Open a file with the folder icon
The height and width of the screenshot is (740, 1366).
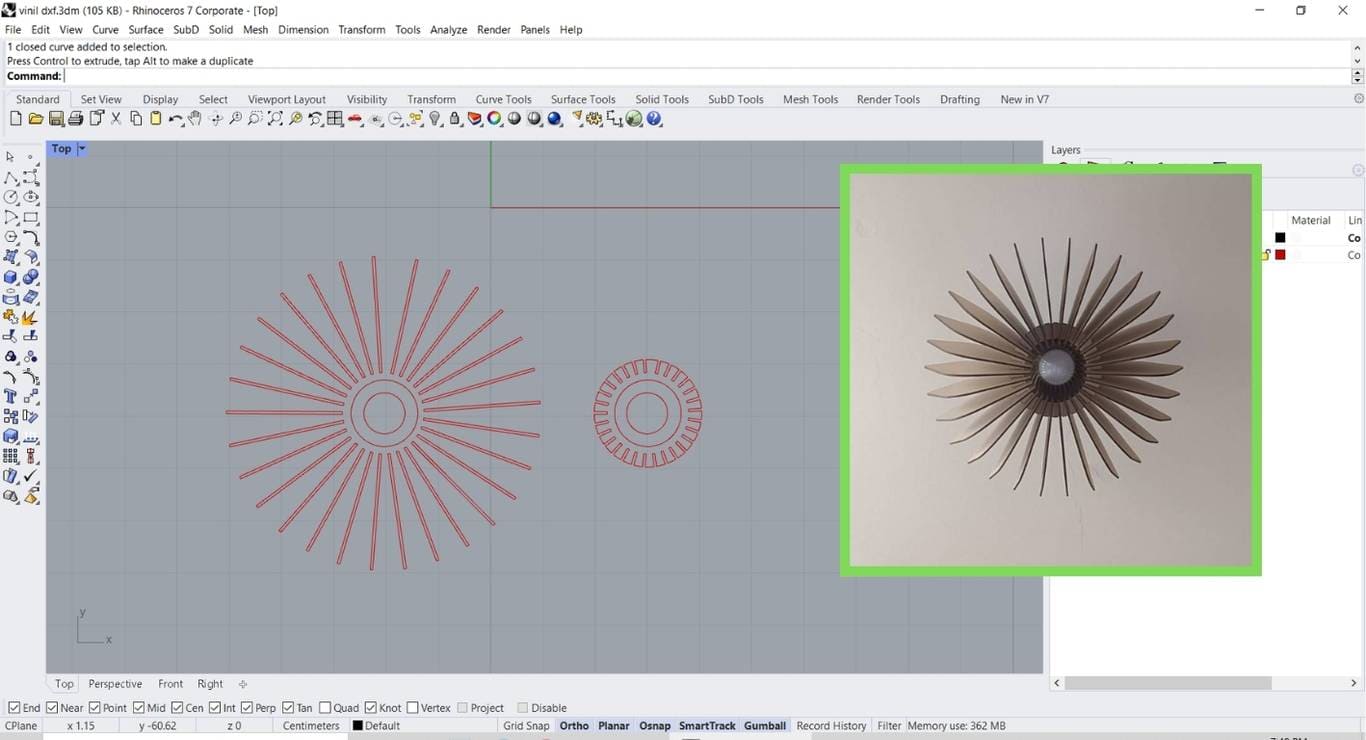[35, 119]
